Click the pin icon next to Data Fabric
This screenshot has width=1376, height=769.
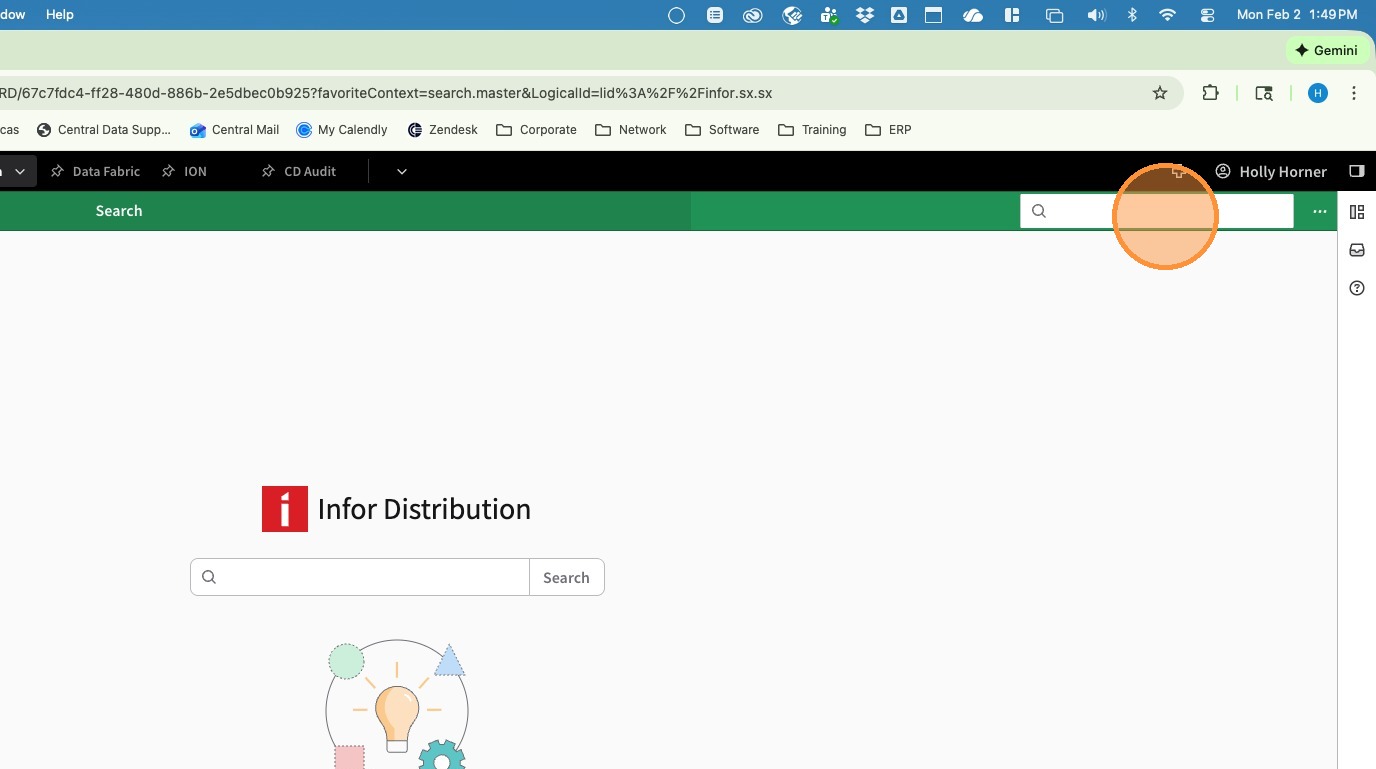57,171
